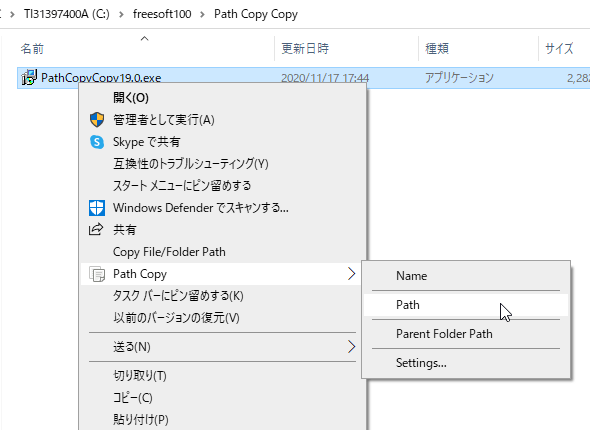Click the Skype logo icon in menu
The height and width of the screenshot is (430, 590).
click(97, 142)
